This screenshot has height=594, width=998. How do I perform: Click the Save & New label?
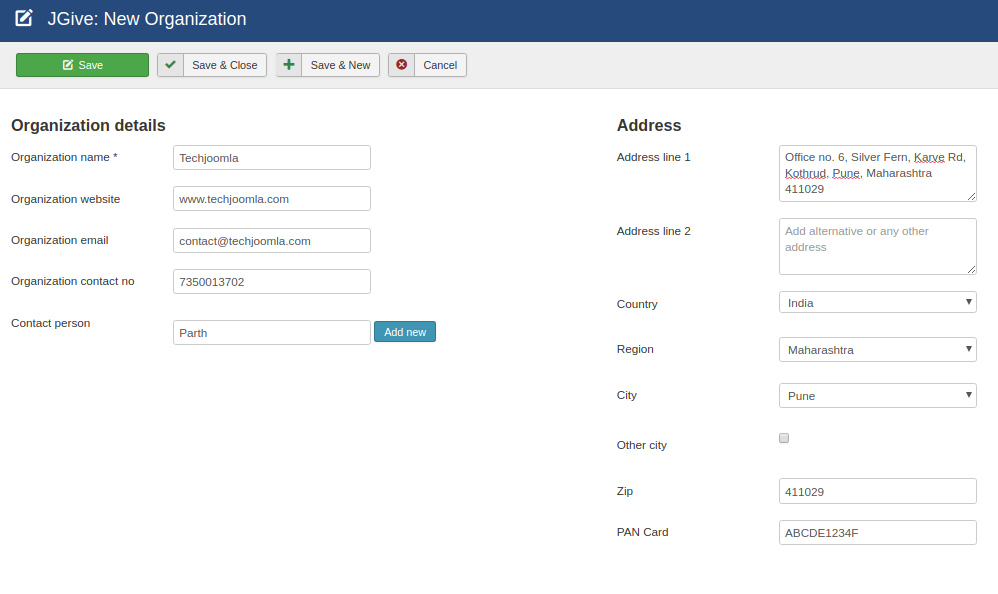coord(341,65)
